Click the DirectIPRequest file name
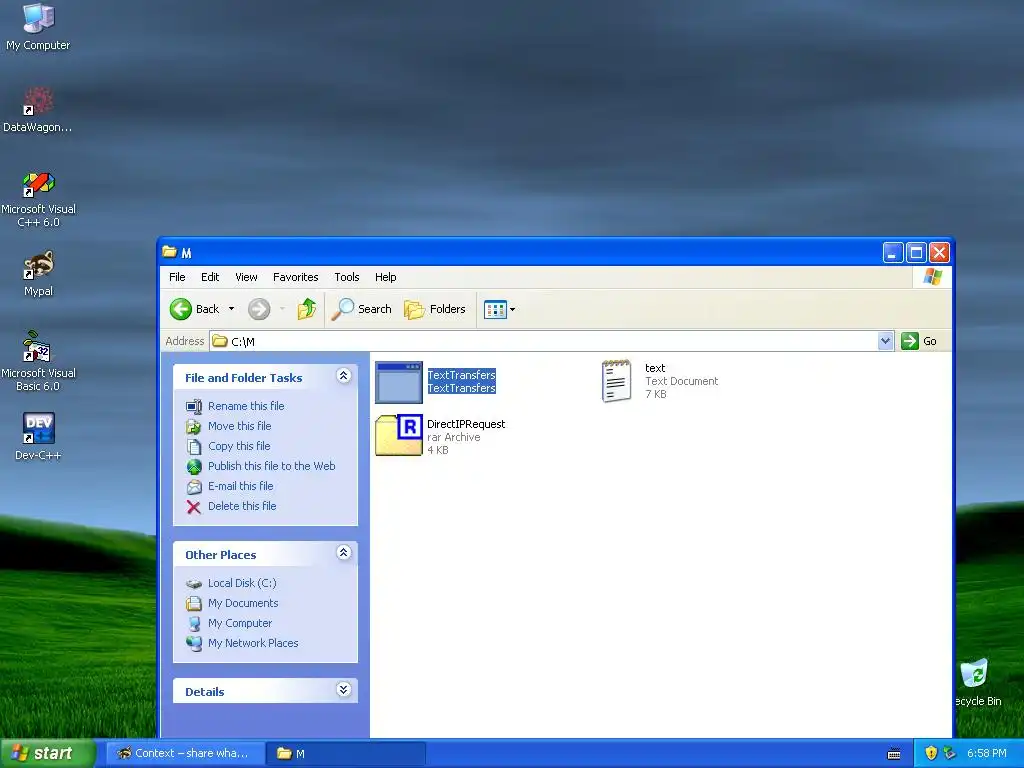The image size is (1024, 768). (466, 424)
